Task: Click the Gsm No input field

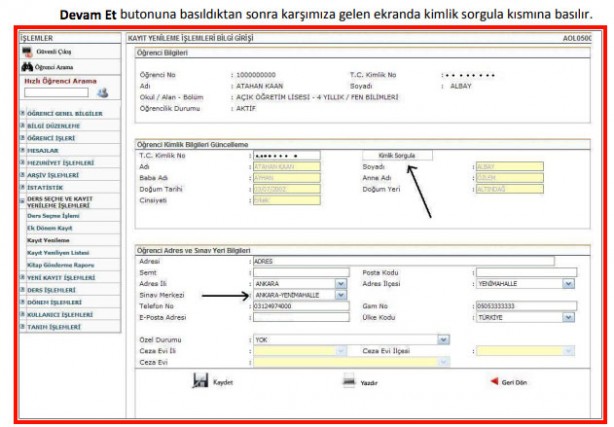Action: (526, 306)
